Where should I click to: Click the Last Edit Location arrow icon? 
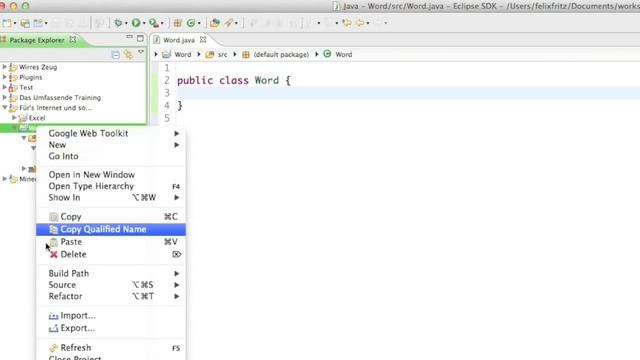tap(347, 23)
